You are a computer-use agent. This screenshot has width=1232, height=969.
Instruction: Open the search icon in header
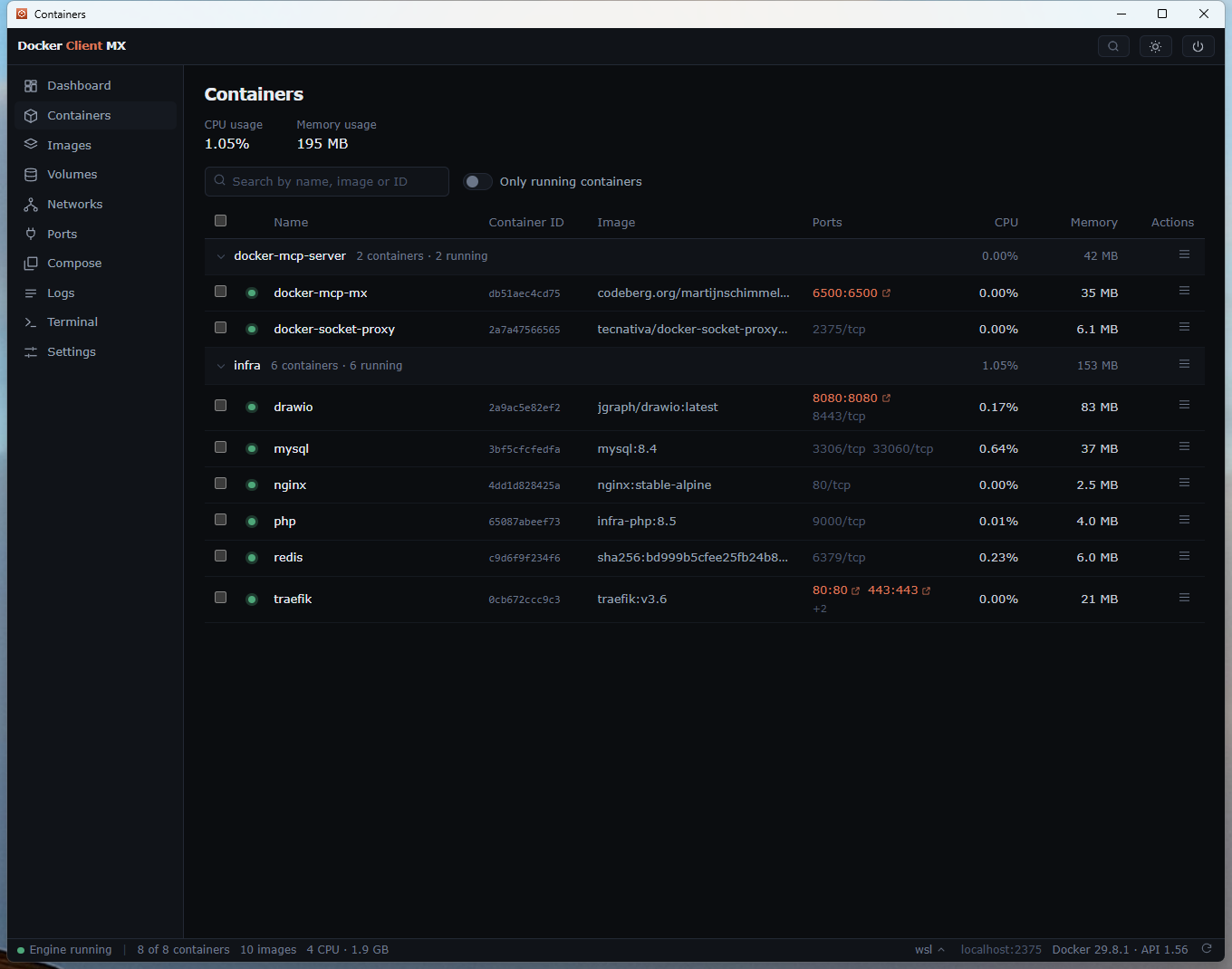click(1113, 46)
